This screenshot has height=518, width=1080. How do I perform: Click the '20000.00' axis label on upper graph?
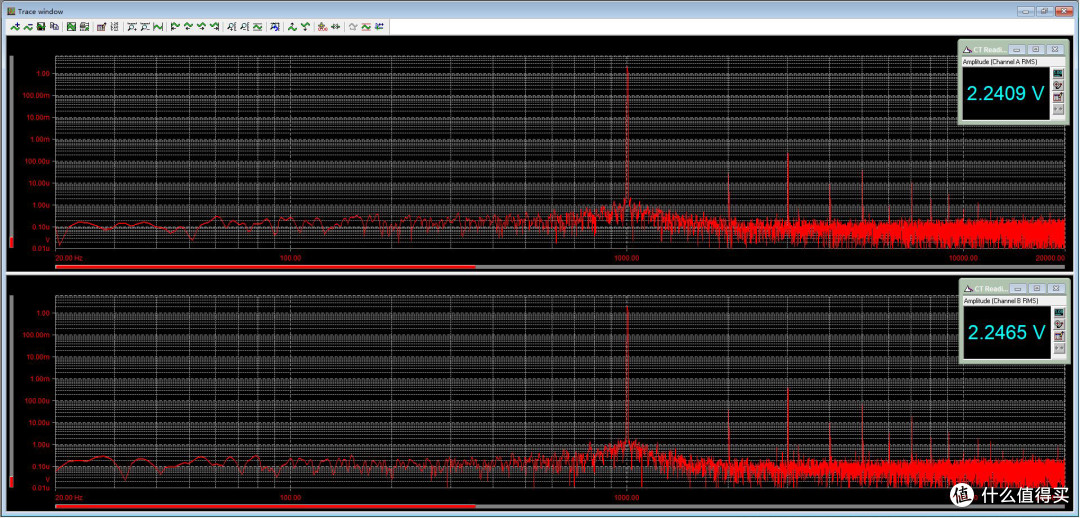pos(1051,258)
